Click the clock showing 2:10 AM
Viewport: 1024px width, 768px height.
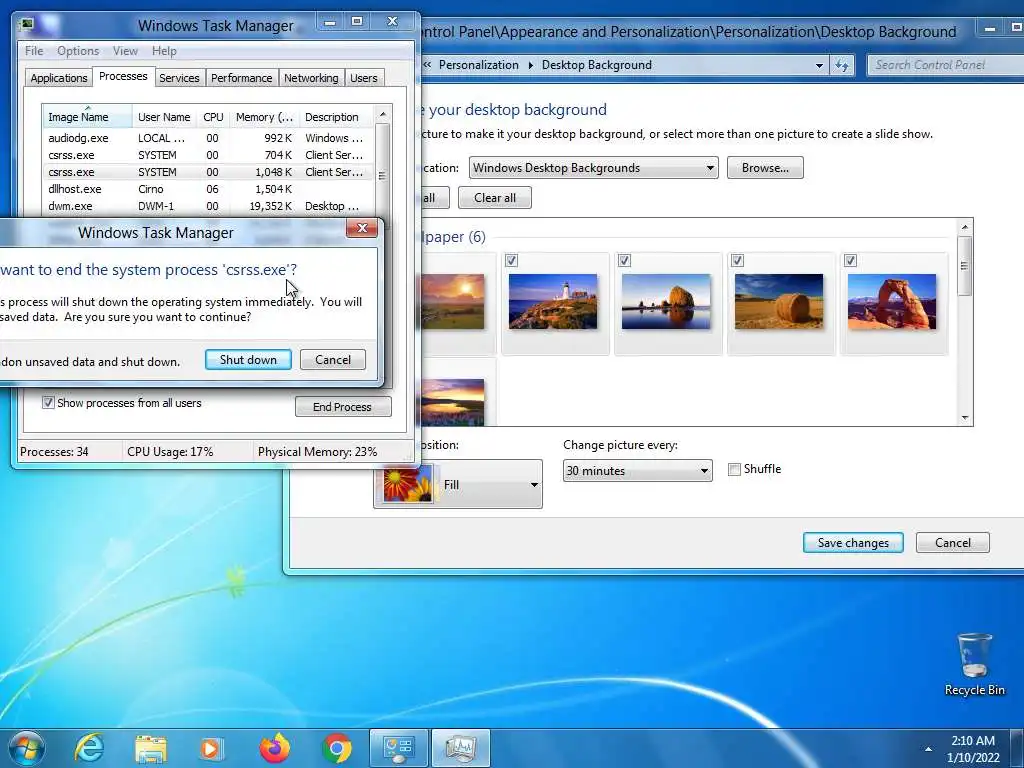click(x=973, y=749)
